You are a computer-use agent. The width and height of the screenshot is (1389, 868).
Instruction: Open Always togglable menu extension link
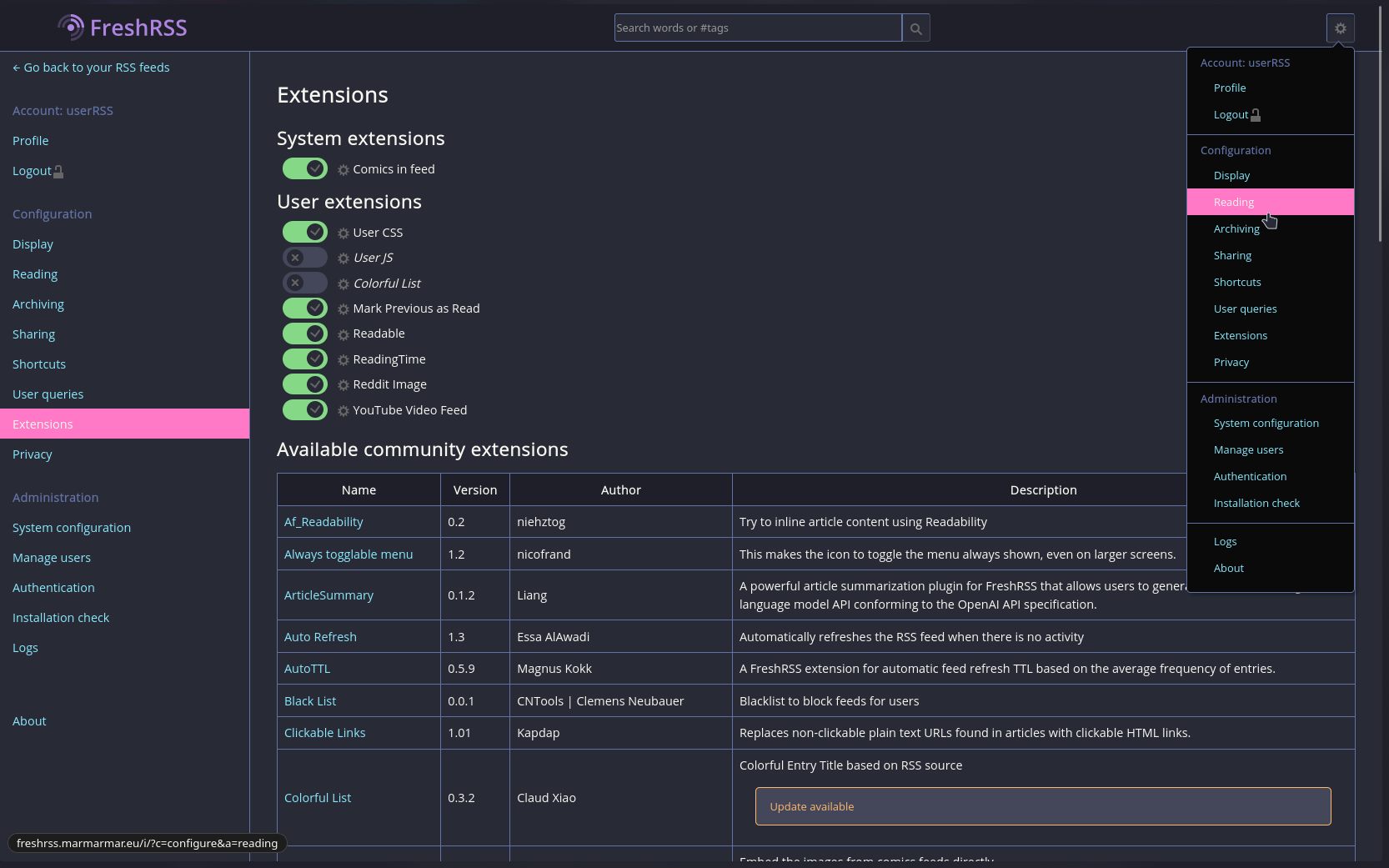pyautogui.click(x=349, y=554)
